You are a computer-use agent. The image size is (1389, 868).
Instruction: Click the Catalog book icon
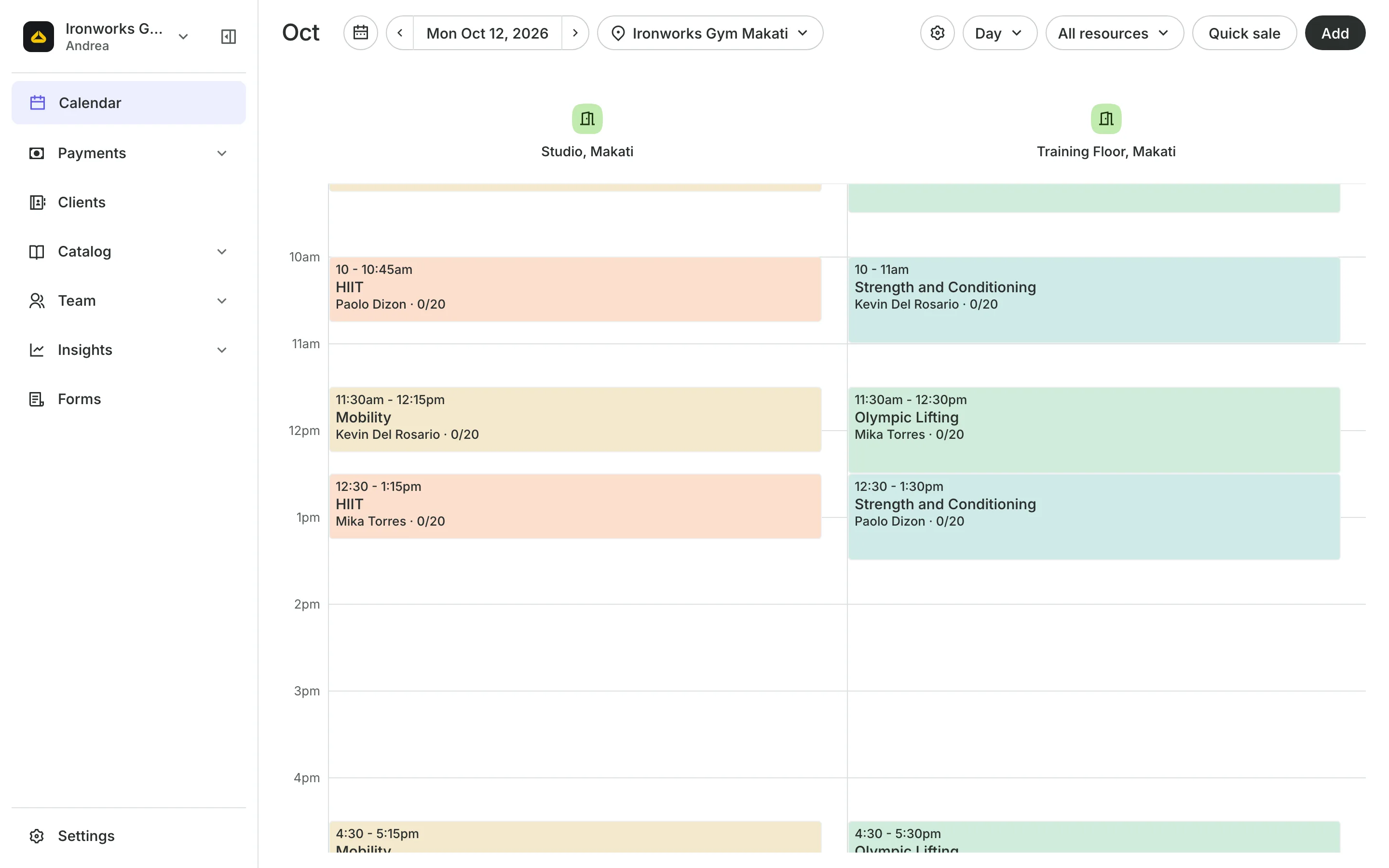point(37,251)
